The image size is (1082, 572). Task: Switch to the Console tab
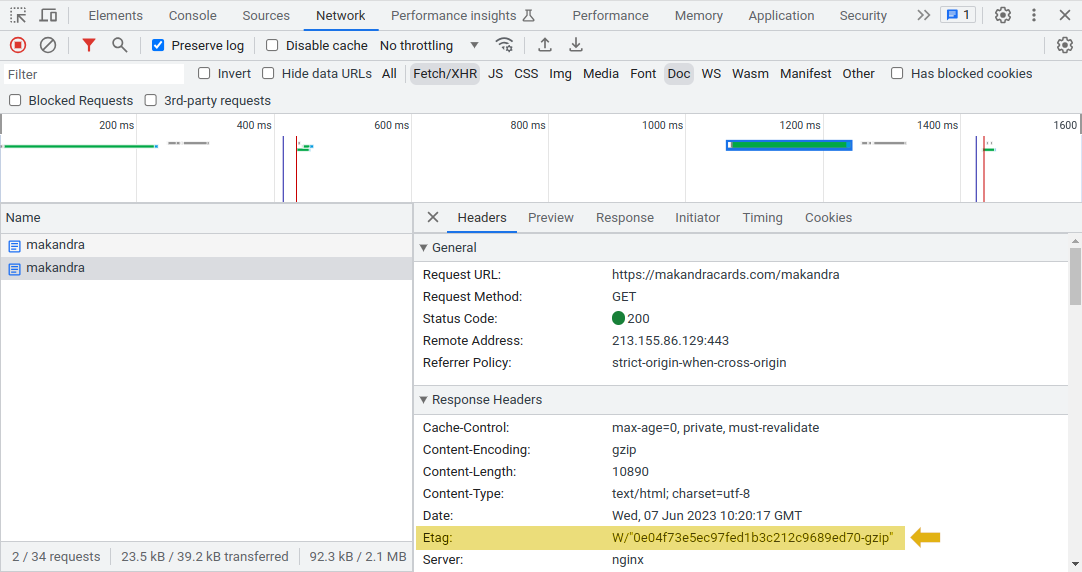pos(192,15)
